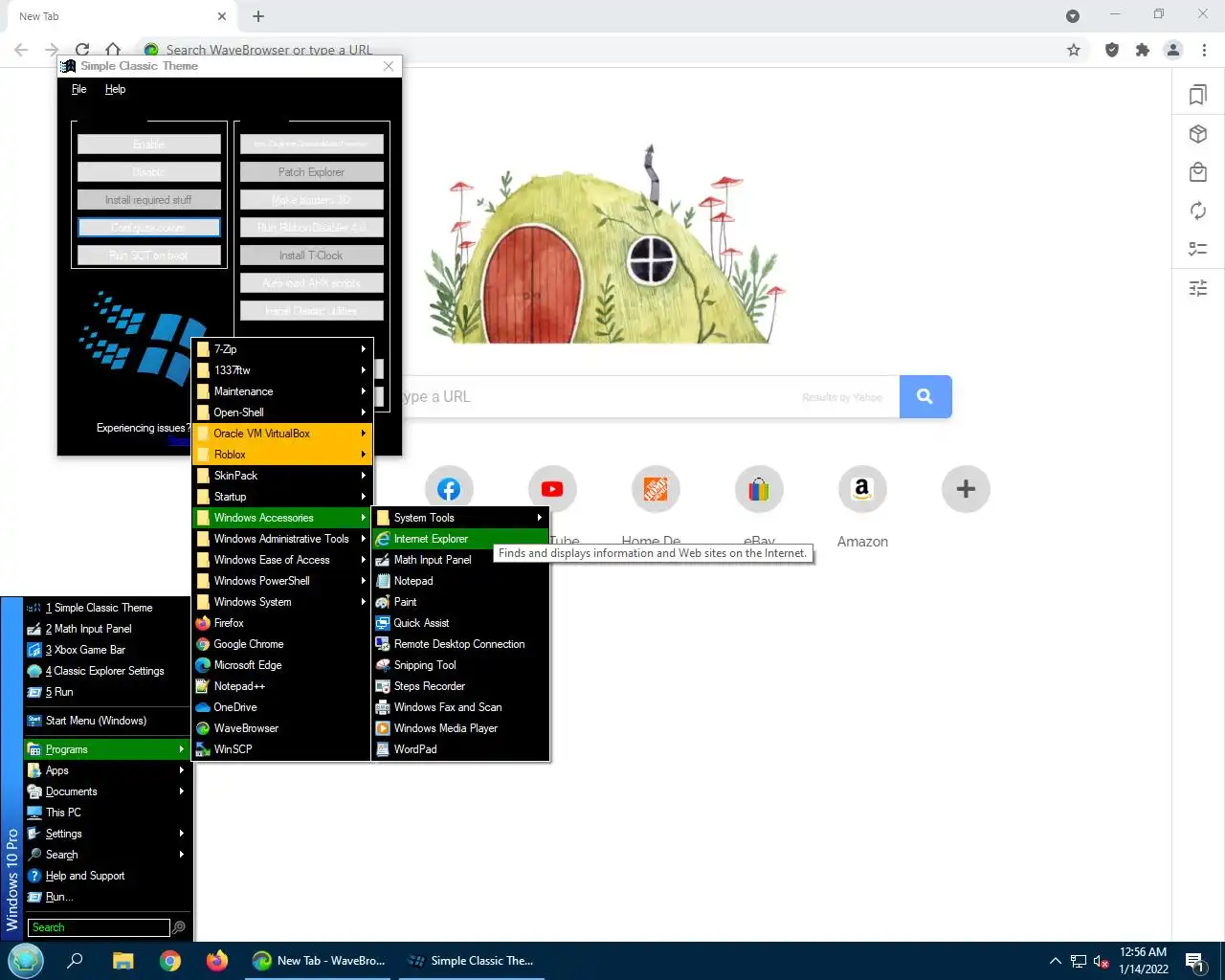Expand the Maintenance folder

click(281, 391)
